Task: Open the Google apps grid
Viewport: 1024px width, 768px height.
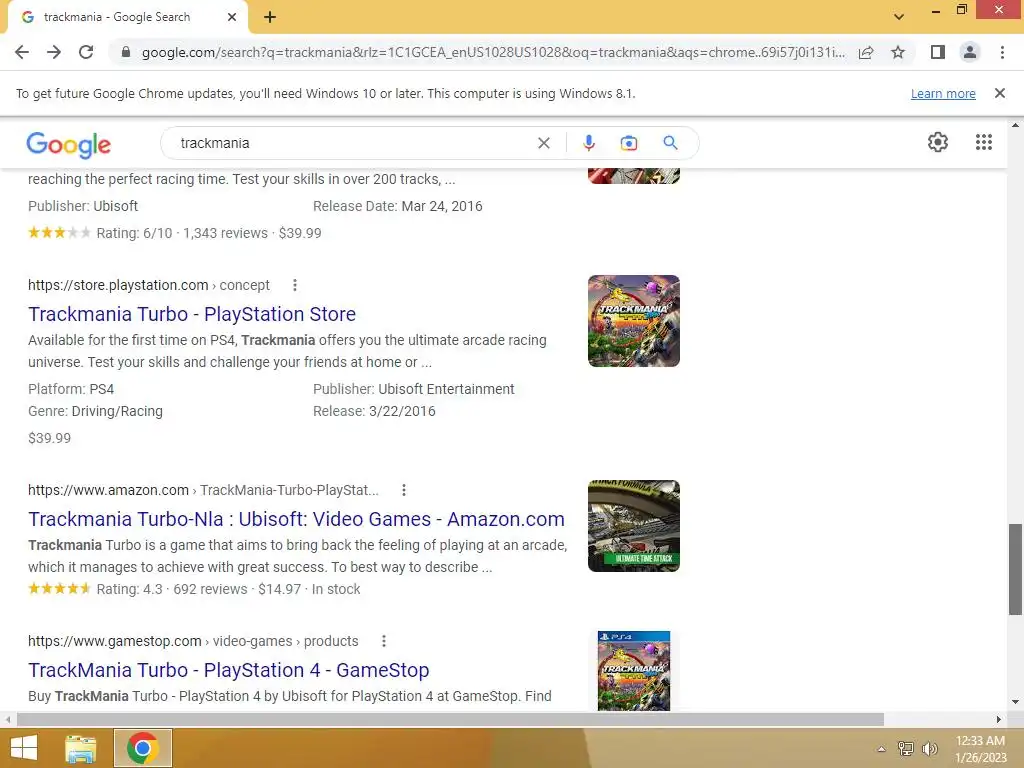Action: click(x=984, y=142)
